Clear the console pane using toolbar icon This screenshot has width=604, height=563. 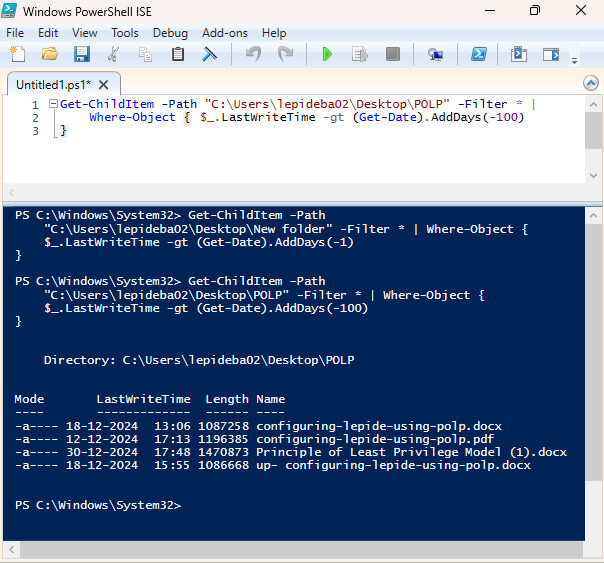point(210,54)
